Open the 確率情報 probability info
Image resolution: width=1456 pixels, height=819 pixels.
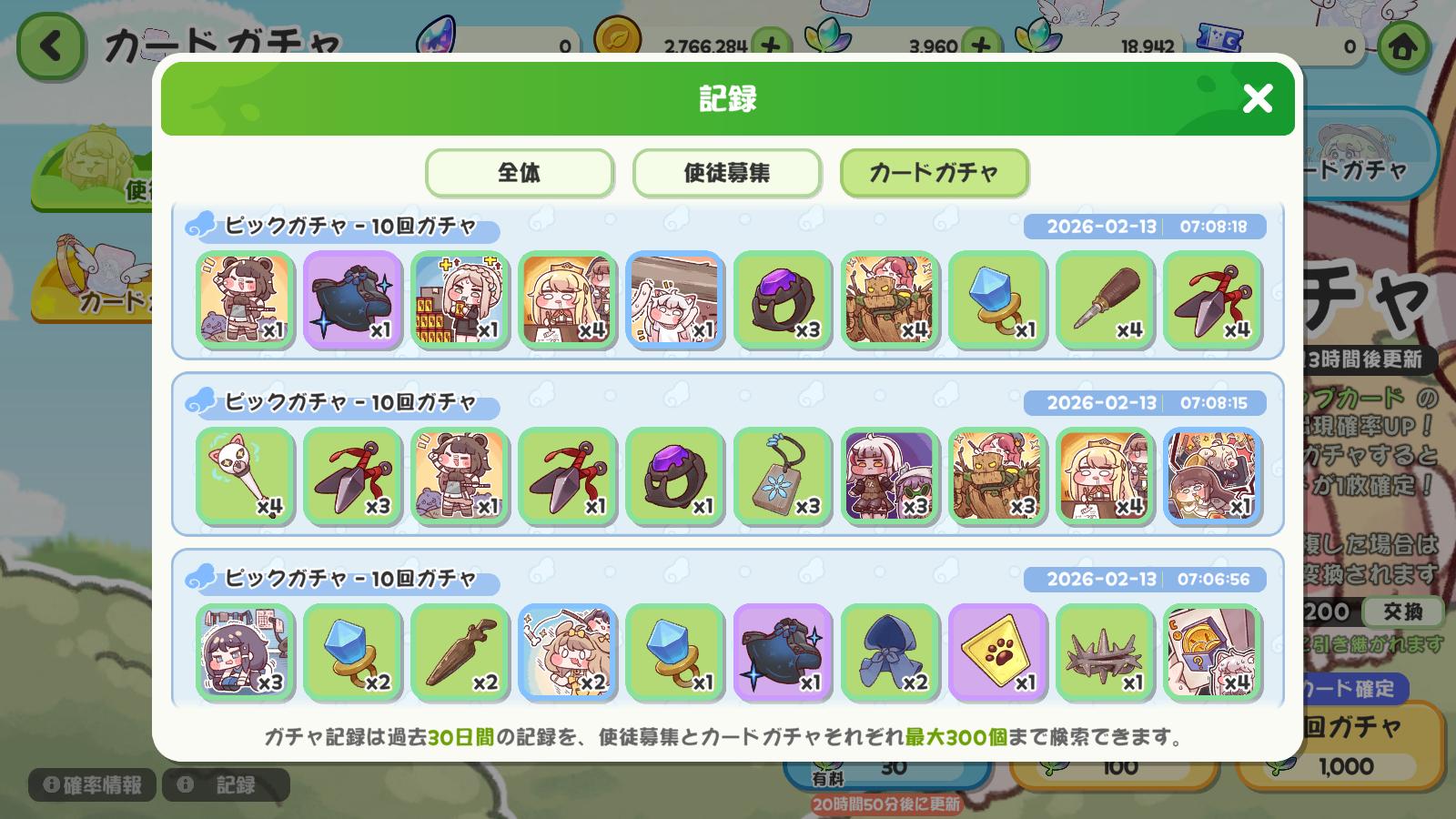[x=92, y=784]
